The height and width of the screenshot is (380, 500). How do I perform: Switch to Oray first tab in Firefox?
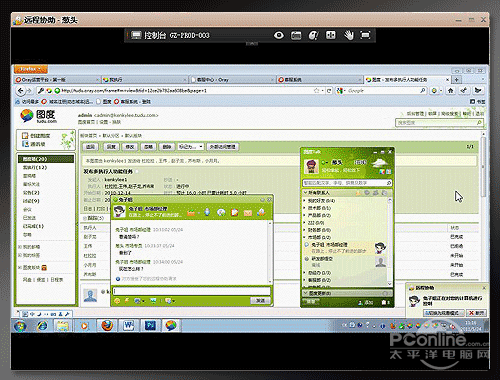57,80
